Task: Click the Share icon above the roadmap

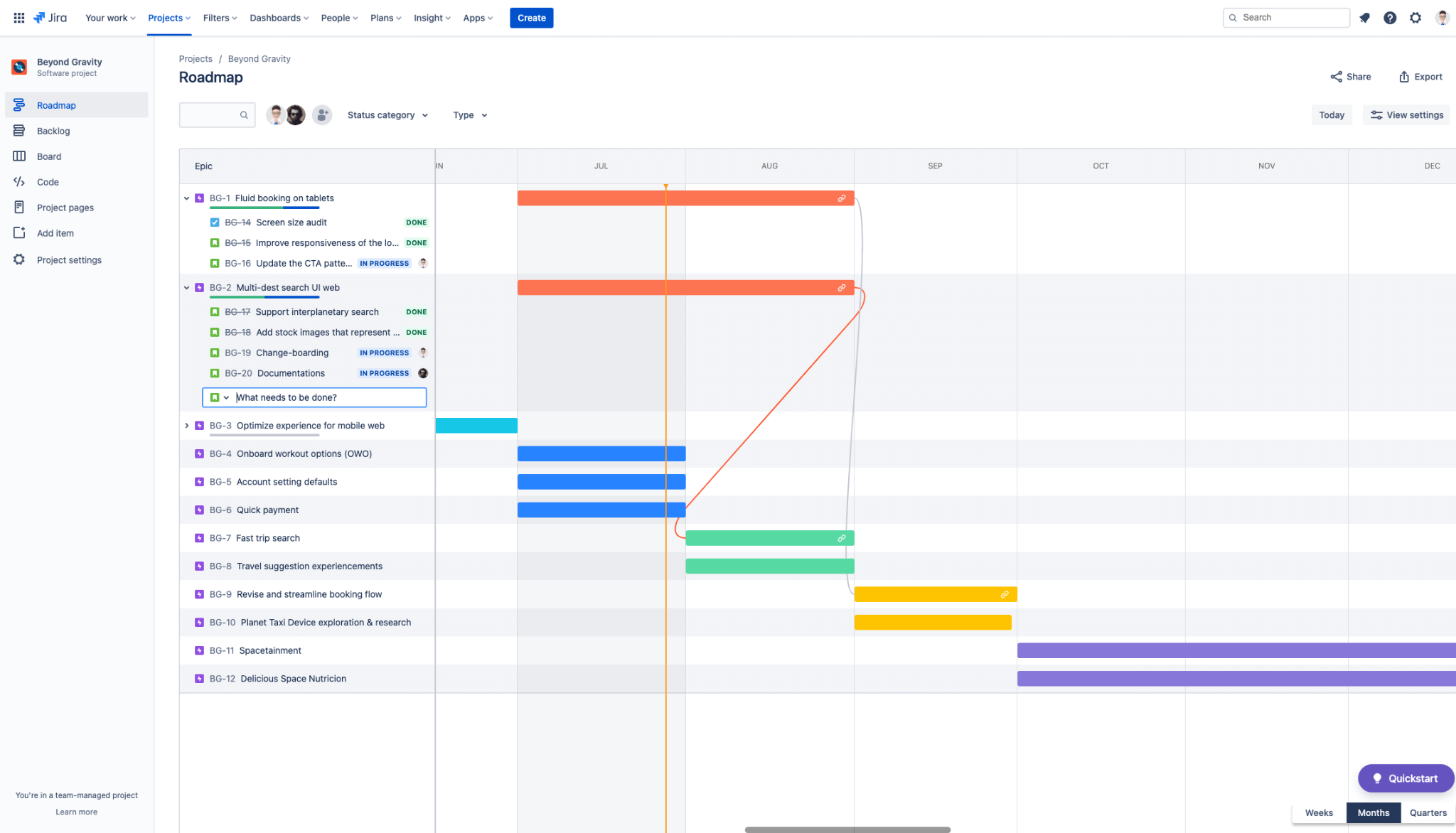Action: [x=1337, y=76]
